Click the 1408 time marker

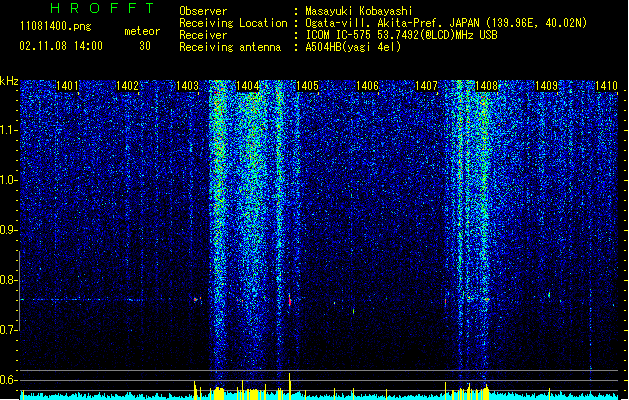(487, 86)
